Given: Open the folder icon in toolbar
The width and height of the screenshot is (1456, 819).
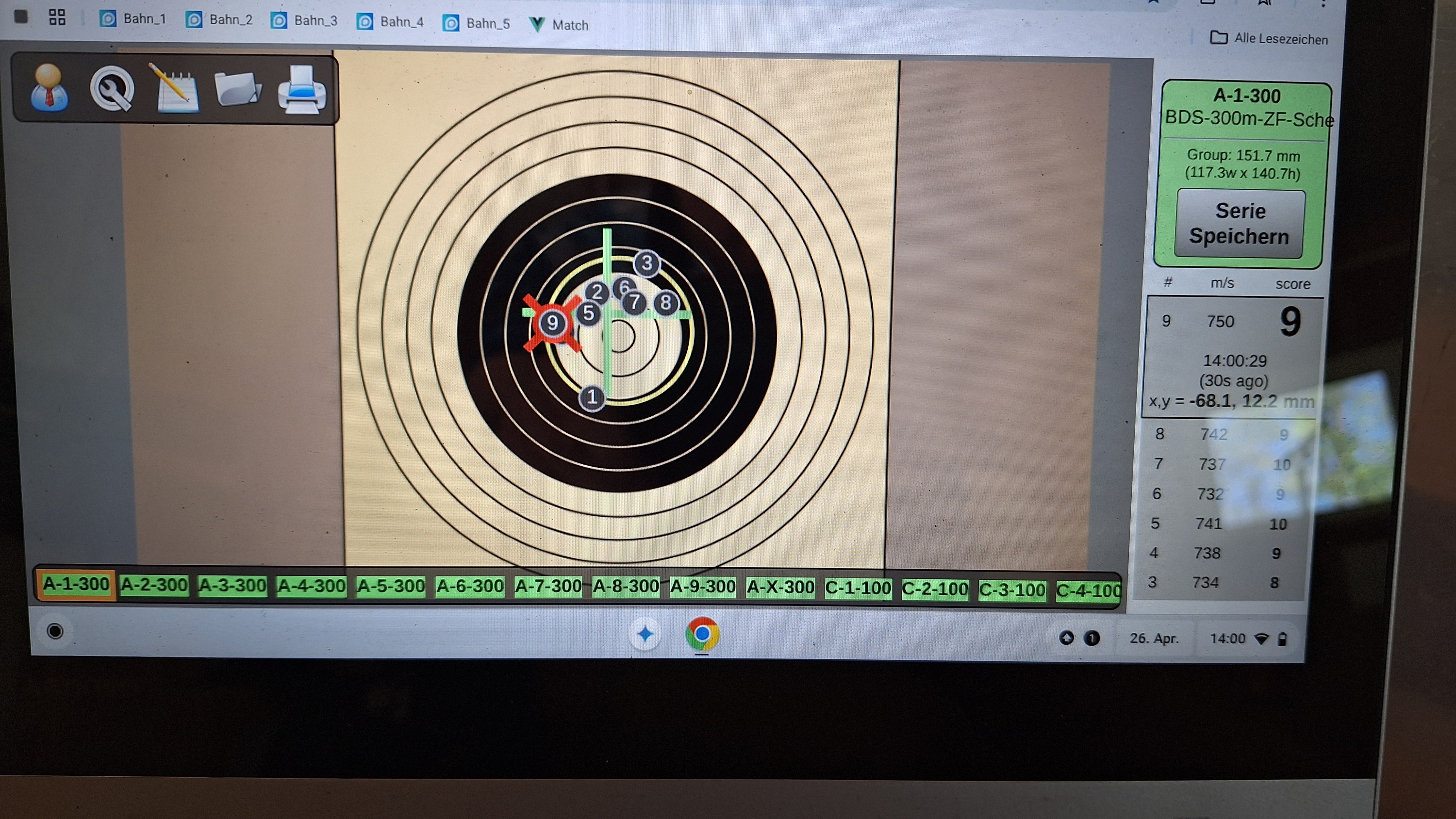Looking at the screenshot, I should click(x=237, y=89).
